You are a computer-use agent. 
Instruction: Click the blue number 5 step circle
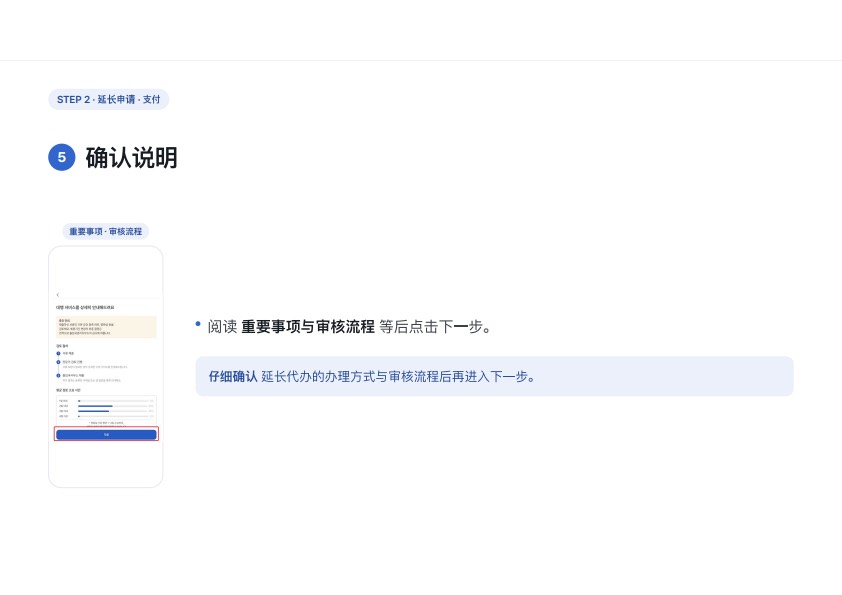[62, 157]
